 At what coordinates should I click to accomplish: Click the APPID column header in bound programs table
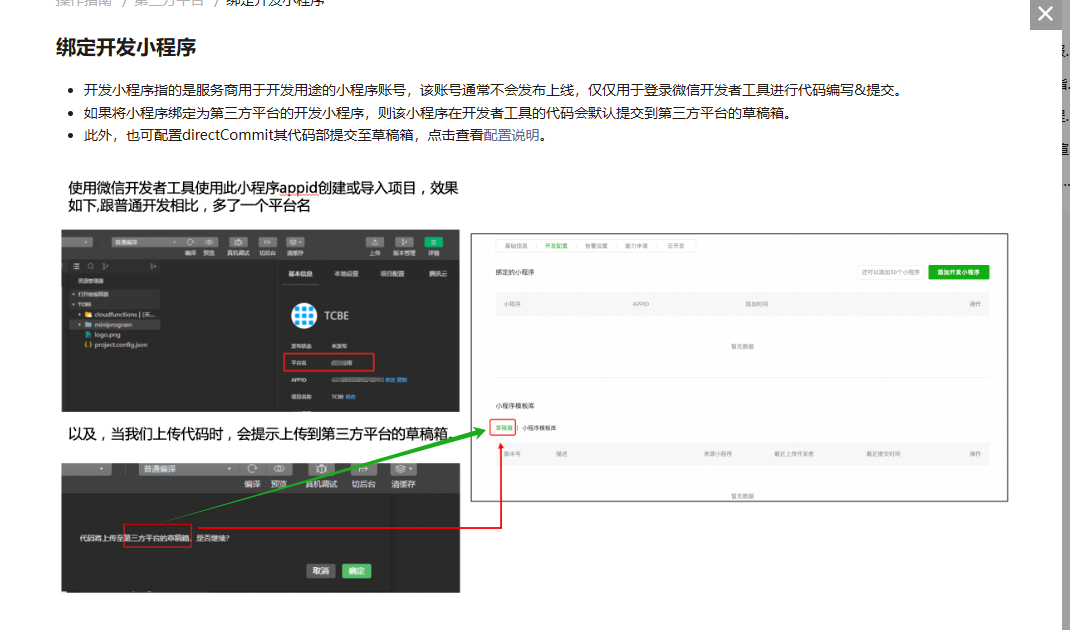641,304
